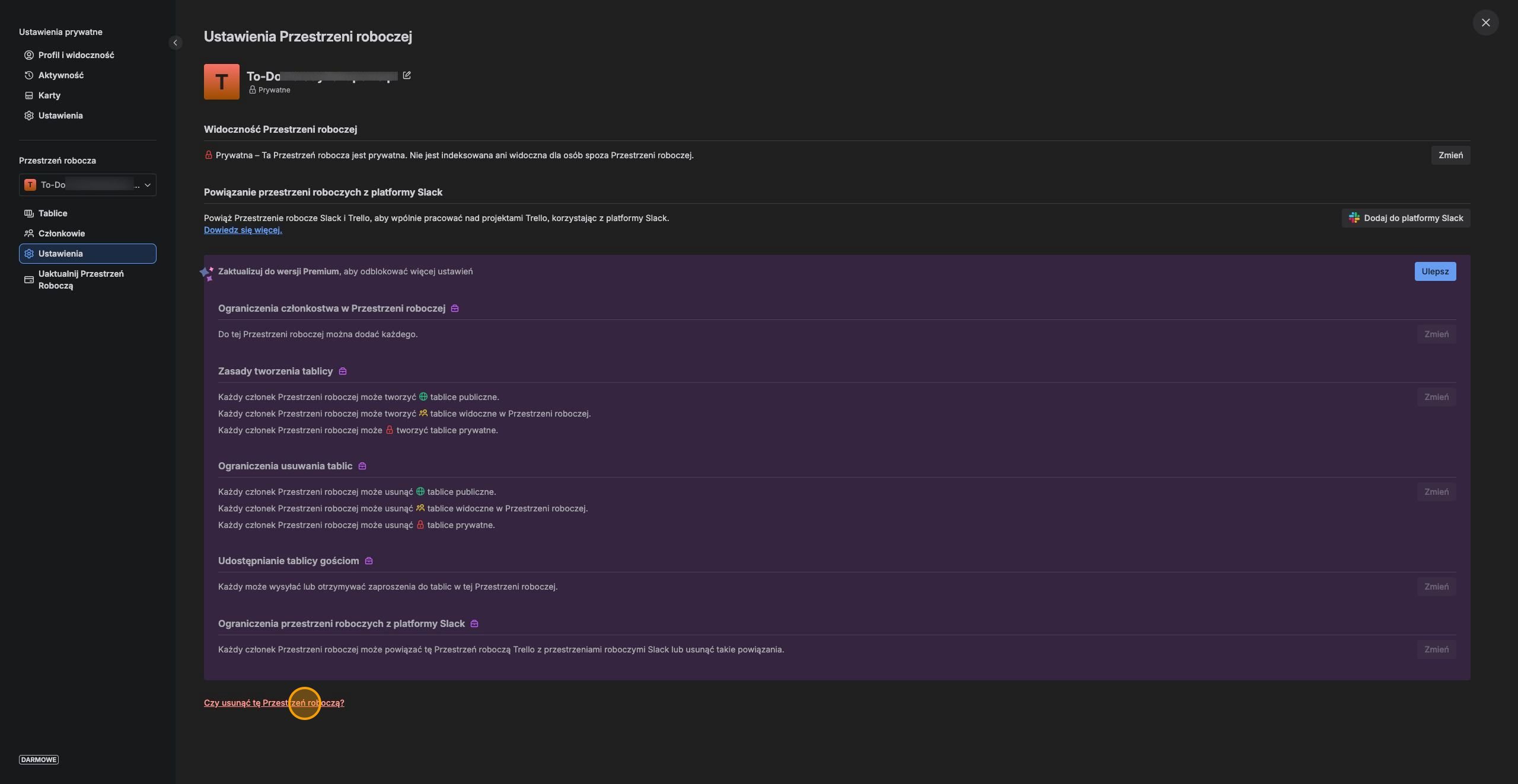Click Dodaj do platformy Slack button
Viewport: 1518px width, 784px height.
tap(1406, 218)
